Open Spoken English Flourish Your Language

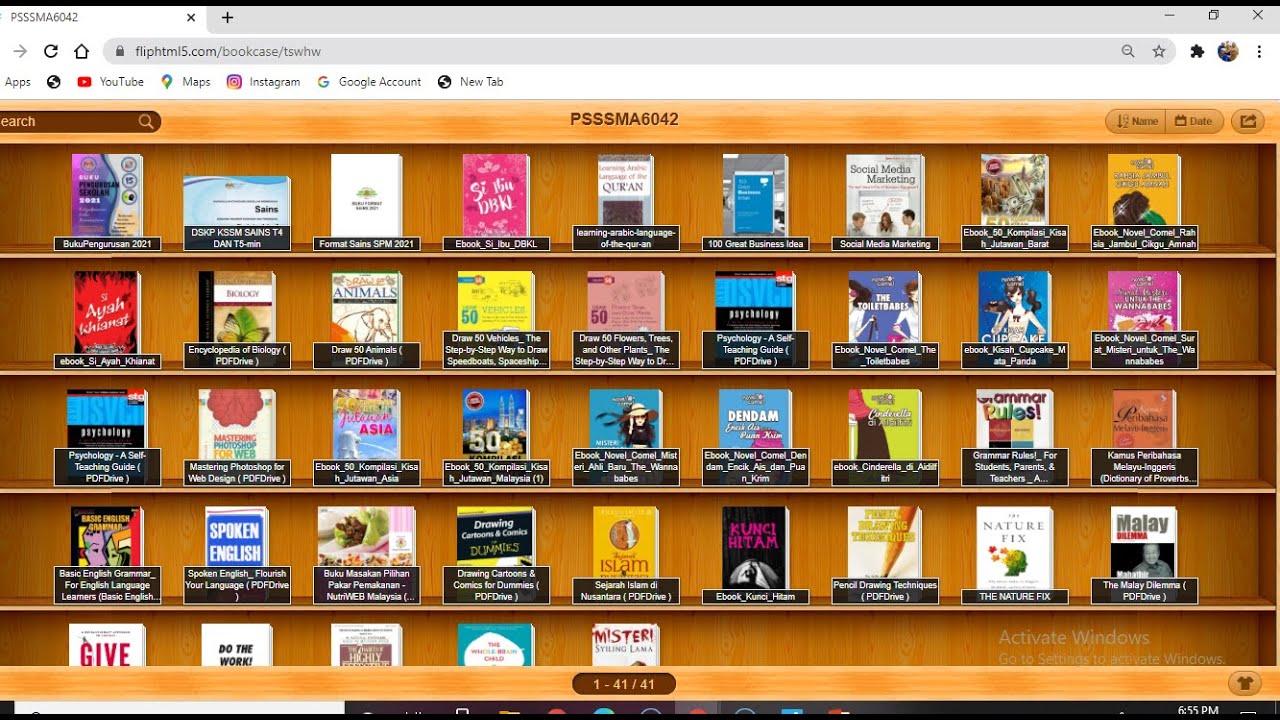(x=237, y=555)
